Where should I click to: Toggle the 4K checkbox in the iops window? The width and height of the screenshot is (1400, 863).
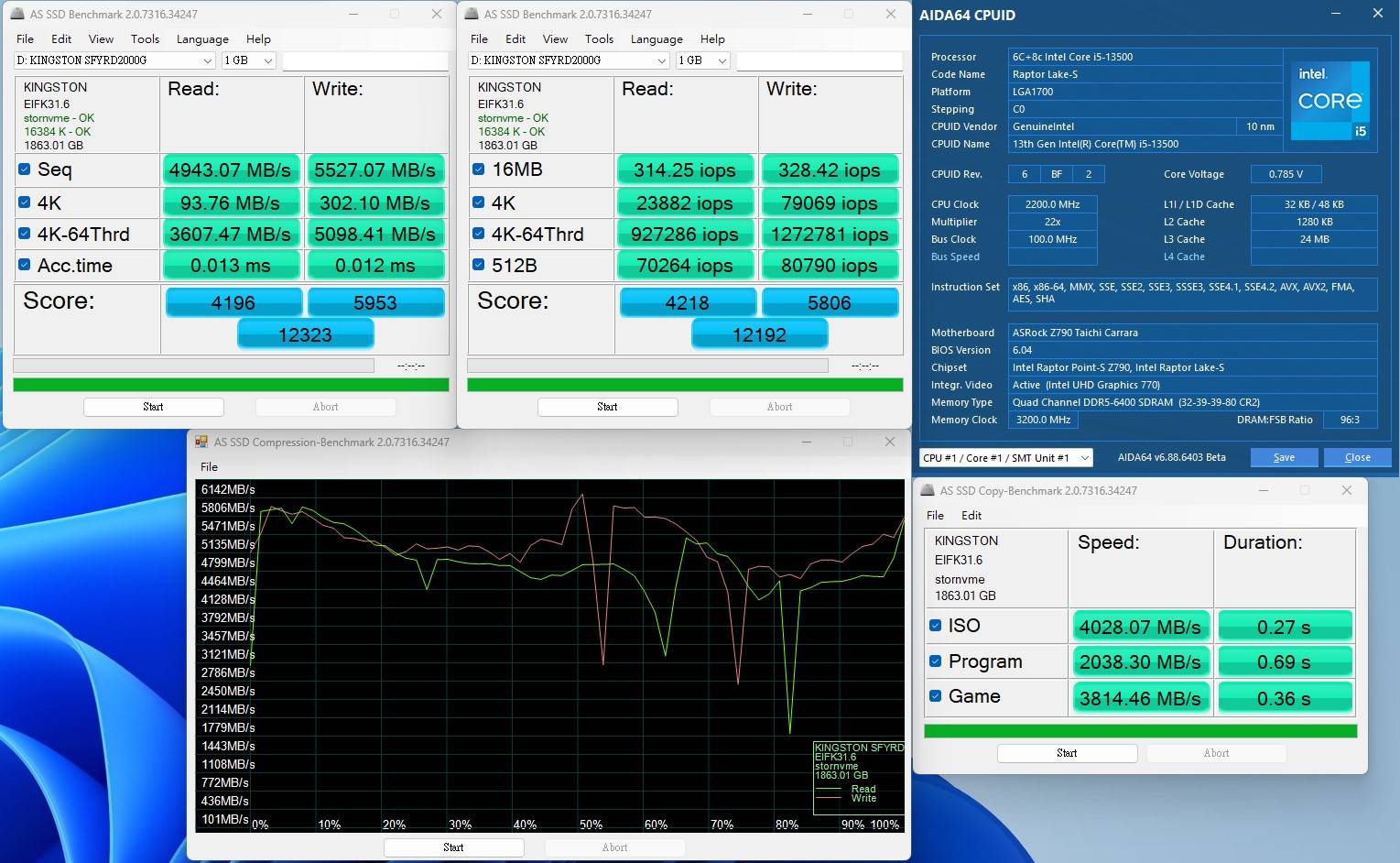(x=478, y=202)
